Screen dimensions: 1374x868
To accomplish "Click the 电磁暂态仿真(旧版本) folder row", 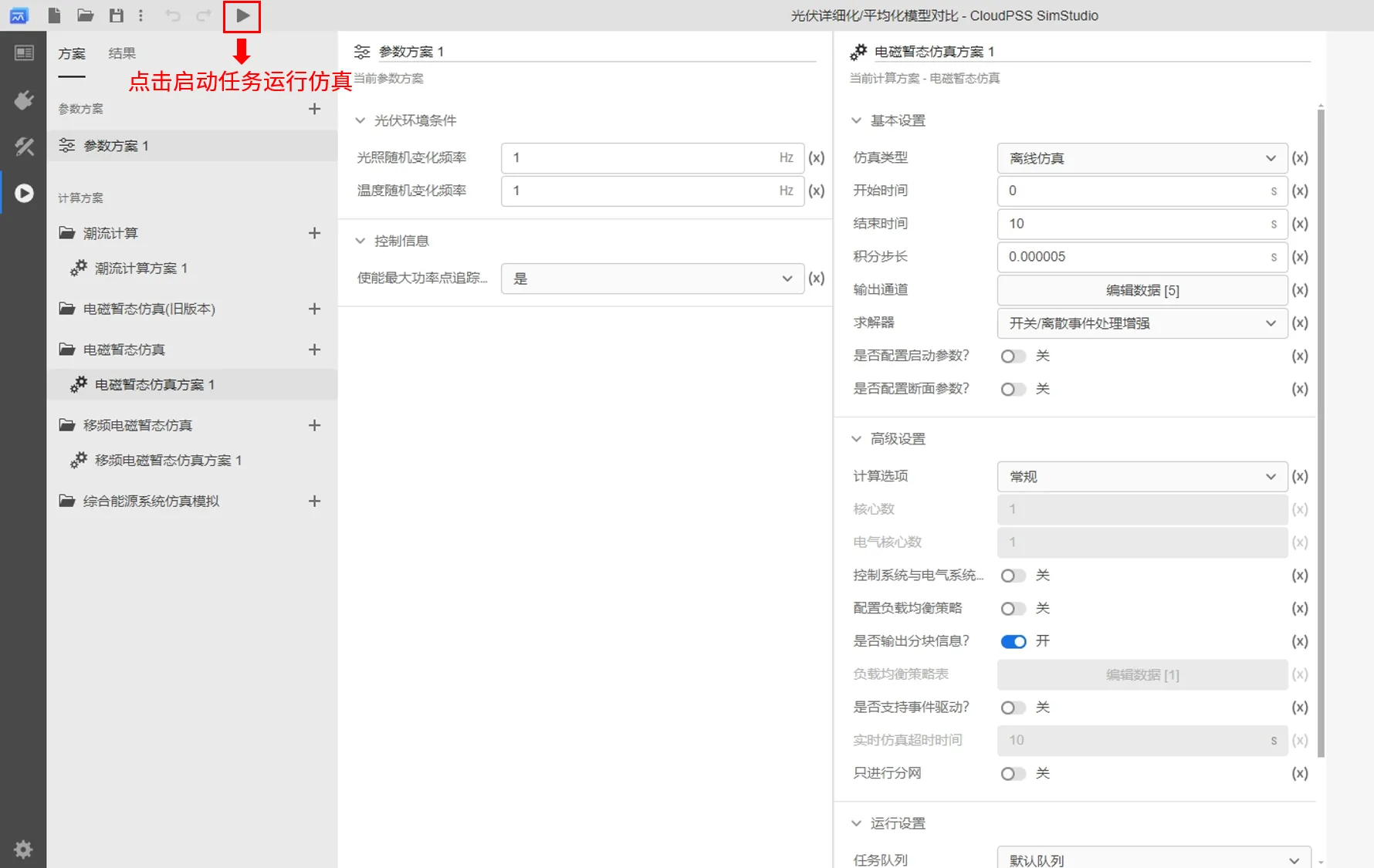I will point(192,309).
